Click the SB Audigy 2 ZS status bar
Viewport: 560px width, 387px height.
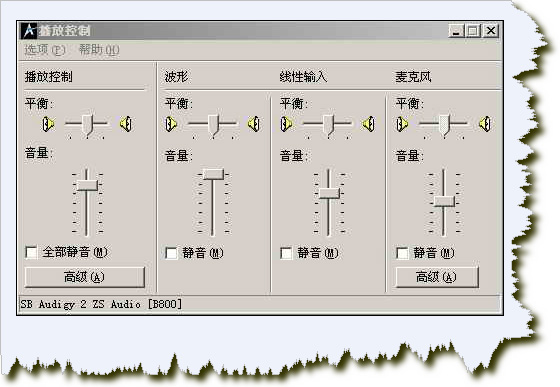coord(260,305)
